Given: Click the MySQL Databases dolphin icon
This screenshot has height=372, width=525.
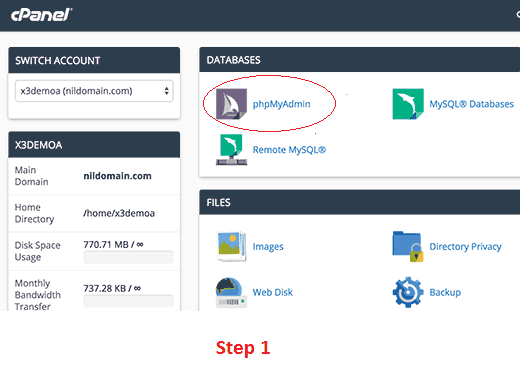Looking at the screenshot, I should click(x=408, y=104).
